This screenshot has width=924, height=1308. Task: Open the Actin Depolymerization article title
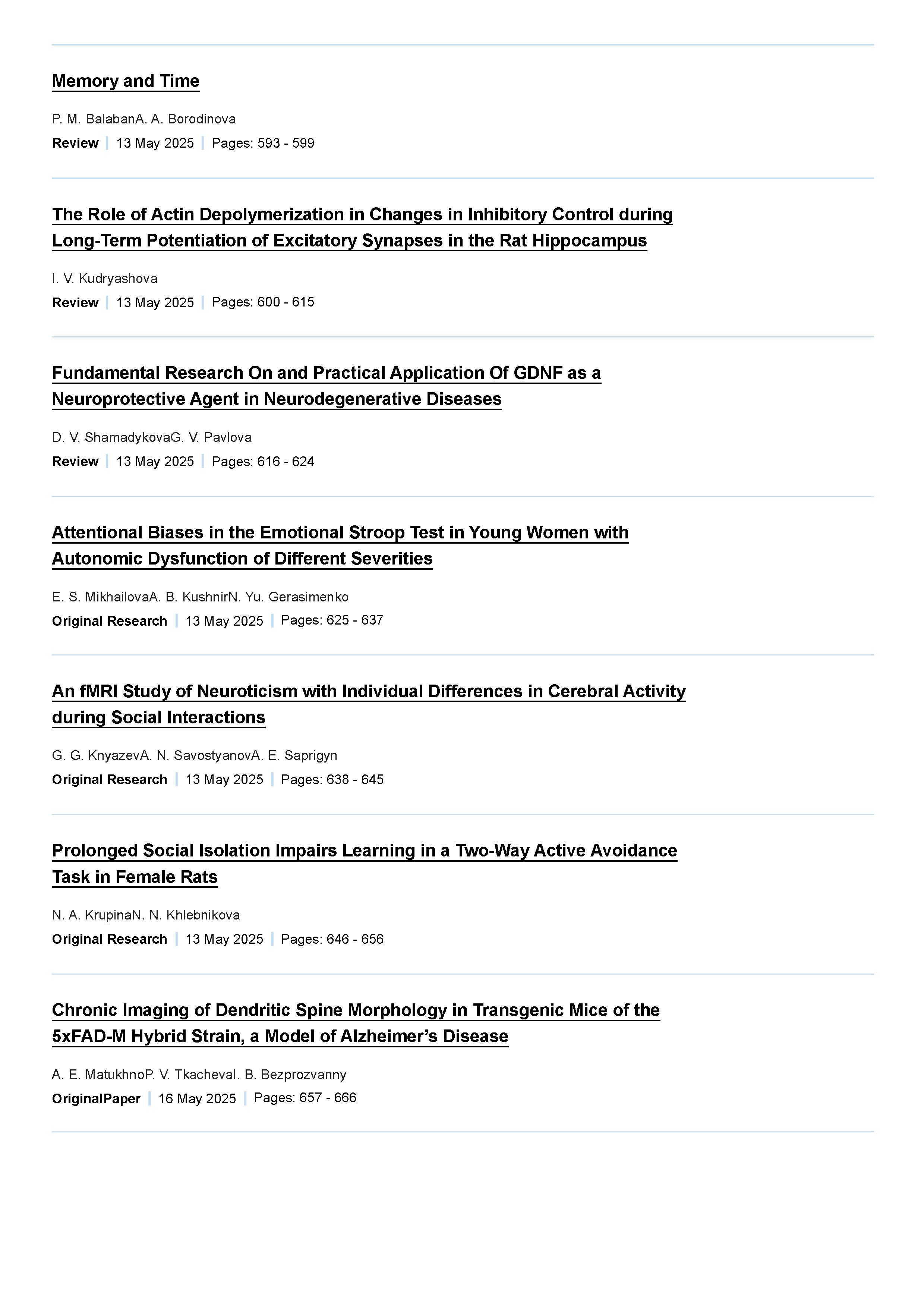point(362,227)
